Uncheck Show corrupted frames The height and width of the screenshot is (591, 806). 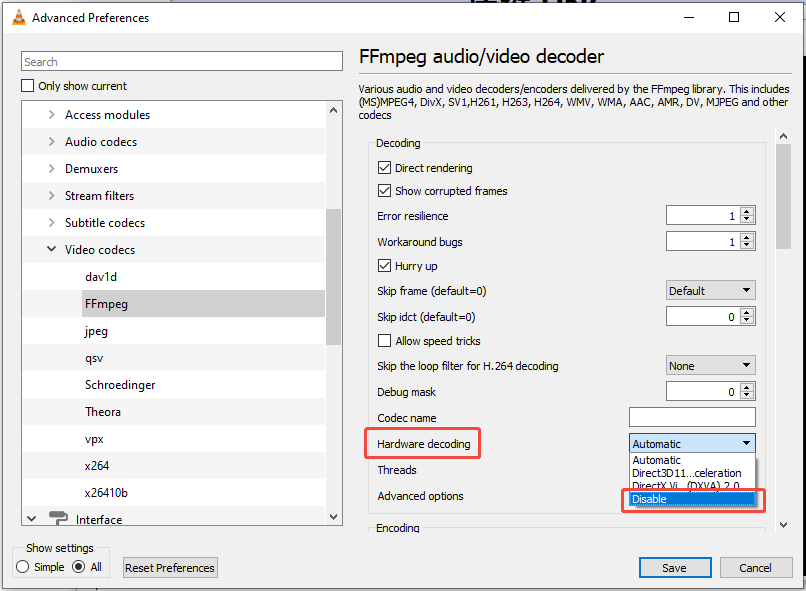click(x=384, y=191)
